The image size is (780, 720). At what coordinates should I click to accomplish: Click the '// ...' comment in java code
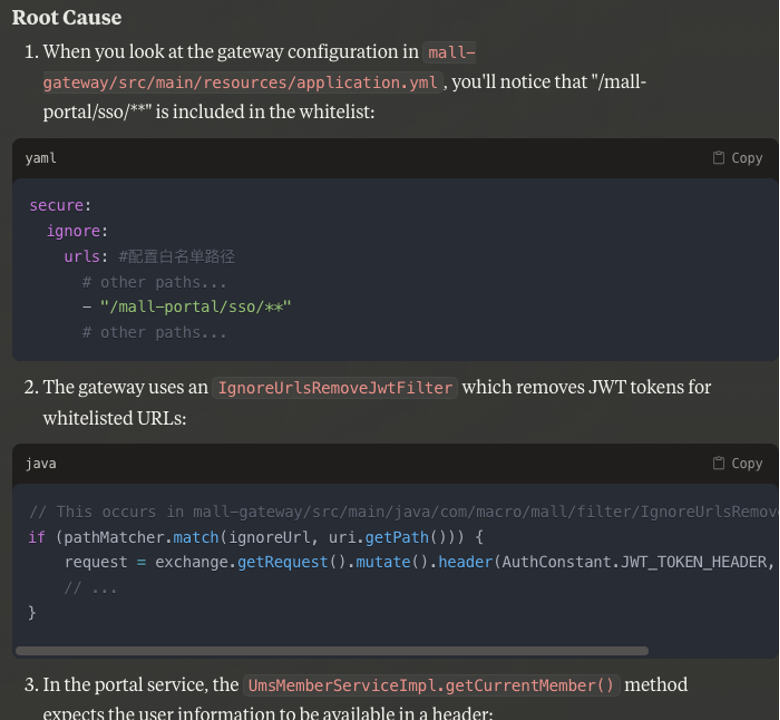(x=91, y=588)
